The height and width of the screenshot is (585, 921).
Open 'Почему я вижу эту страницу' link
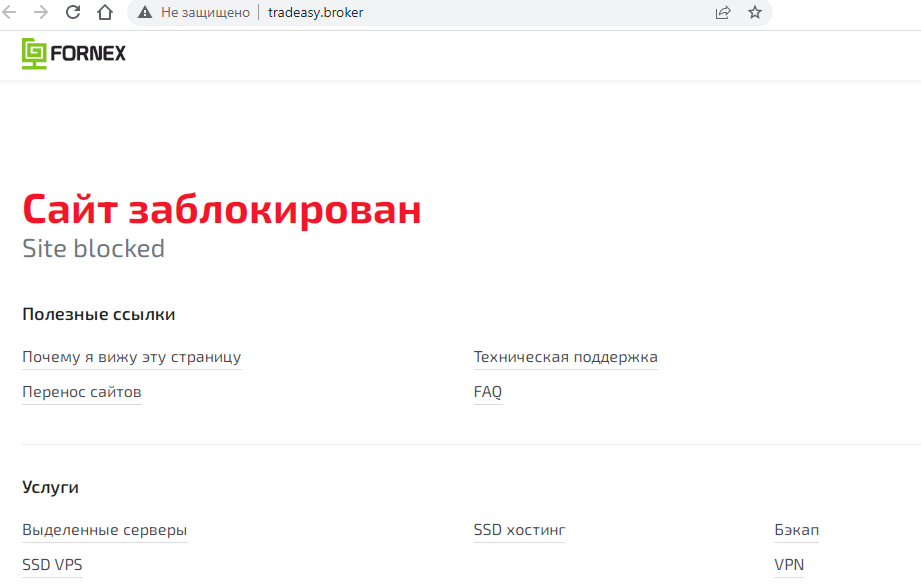131,357
